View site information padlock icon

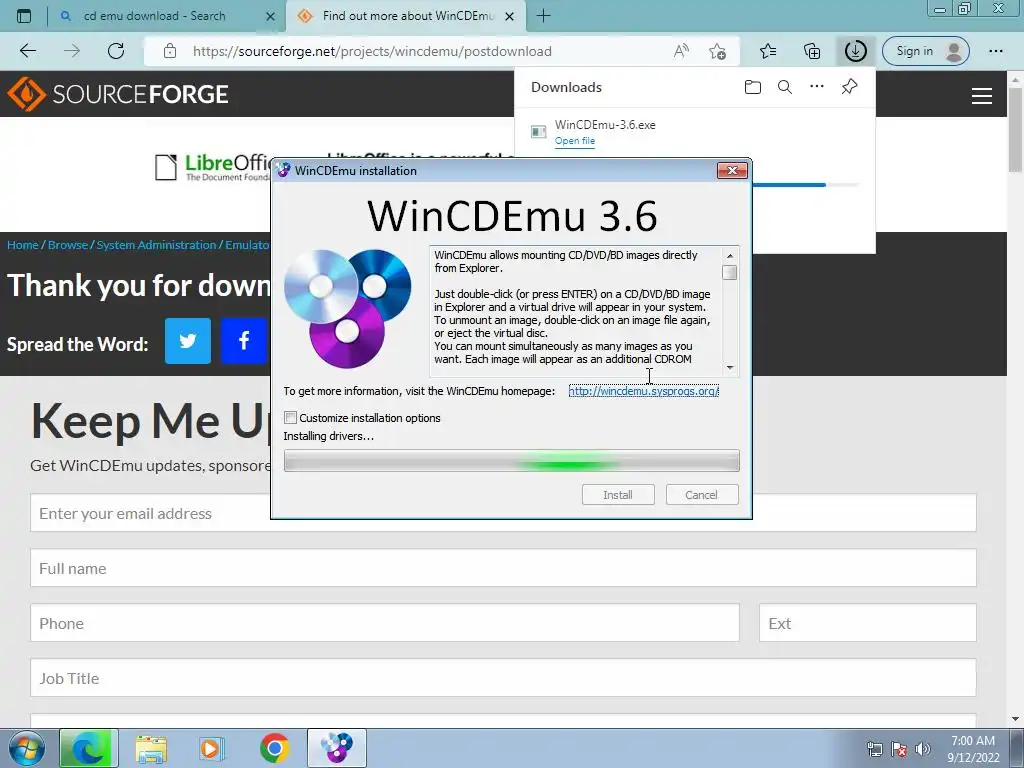coord(170,51)
